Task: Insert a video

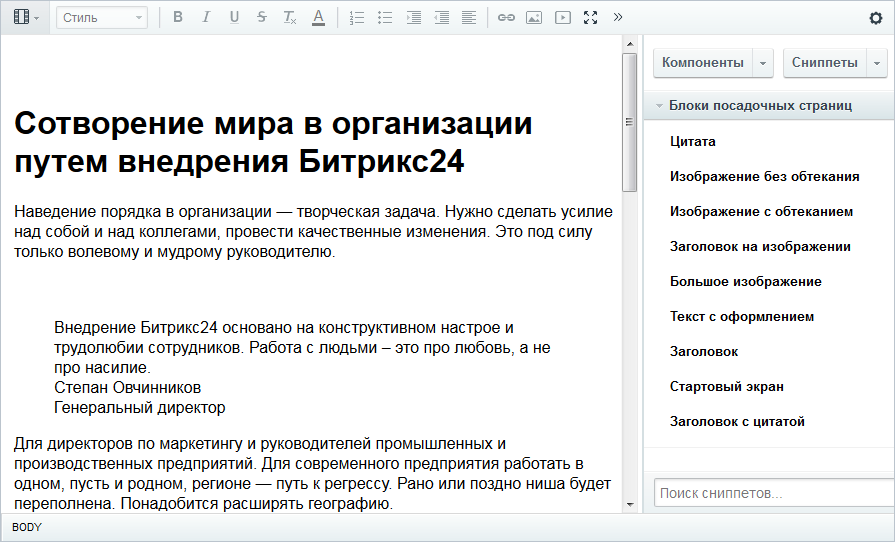Action: point(562,18)
